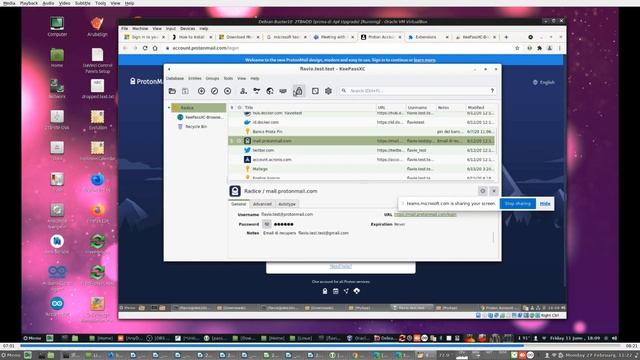Open the mail.protonmail.com URL link in preview
640x360 pixels.
click(425, 214)
